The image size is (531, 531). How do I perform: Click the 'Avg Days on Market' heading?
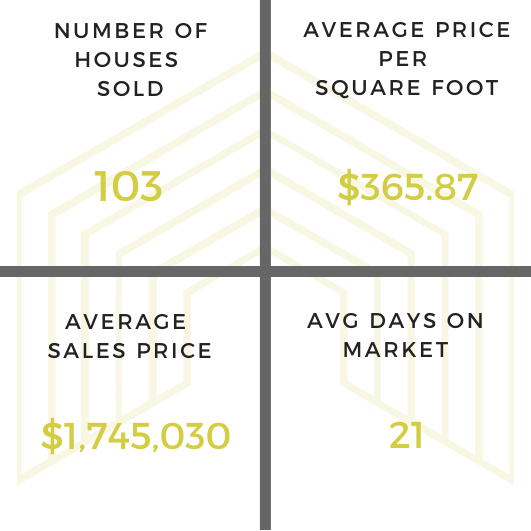[395, 335]
